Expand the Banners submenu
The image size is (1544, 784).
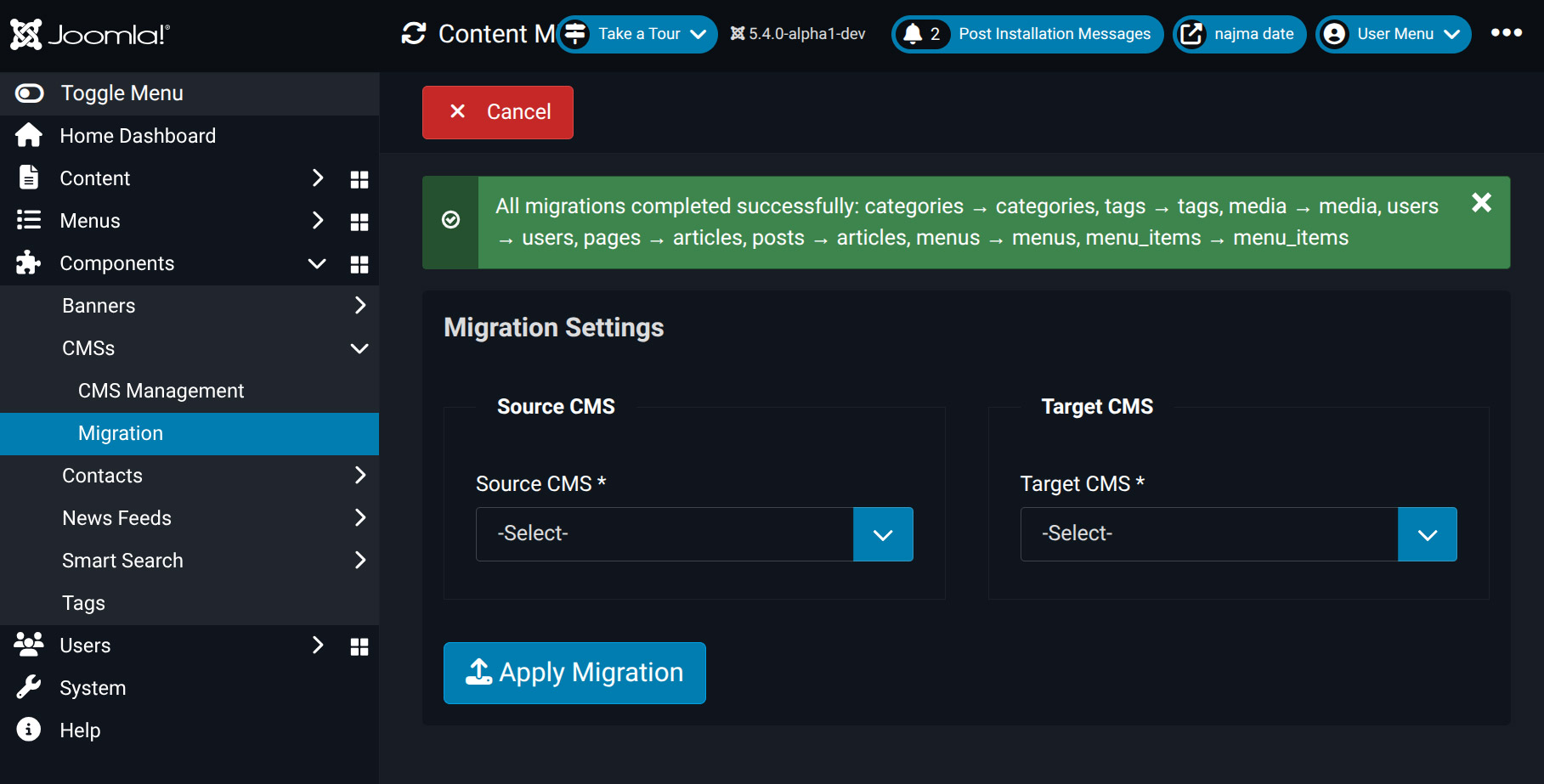[359, 306]
